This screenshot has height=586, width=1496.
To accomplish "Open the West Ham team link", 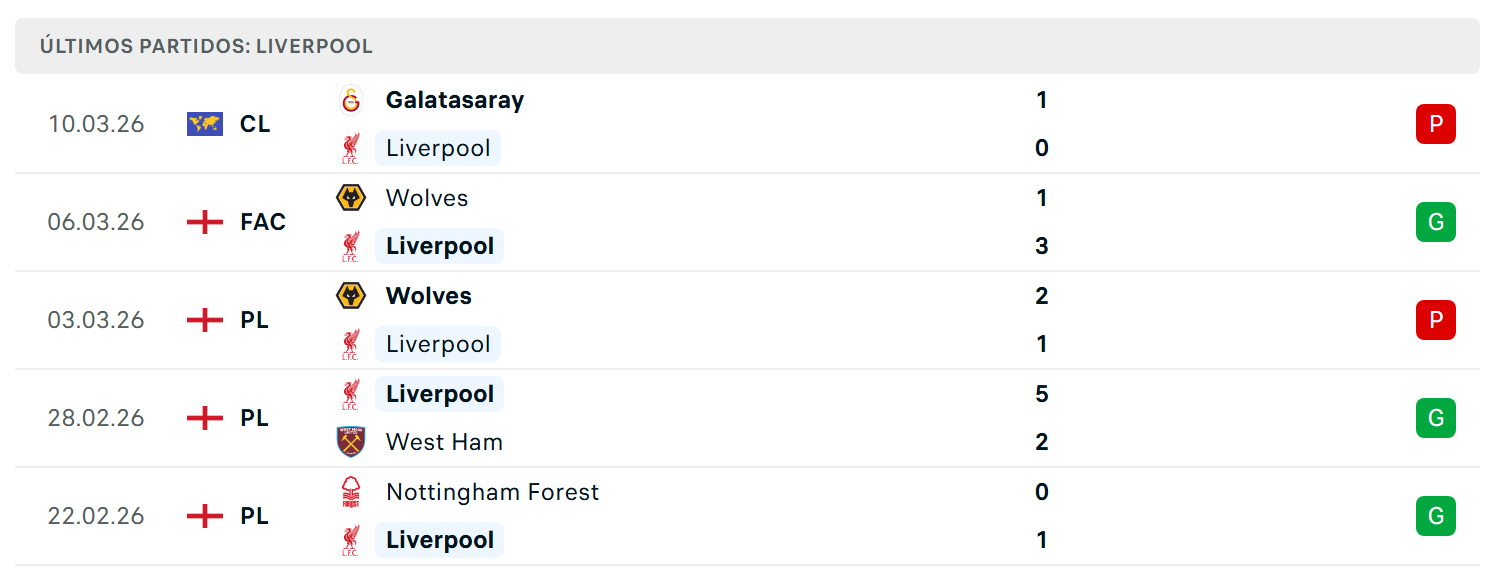I will click(x=444, y=442).
